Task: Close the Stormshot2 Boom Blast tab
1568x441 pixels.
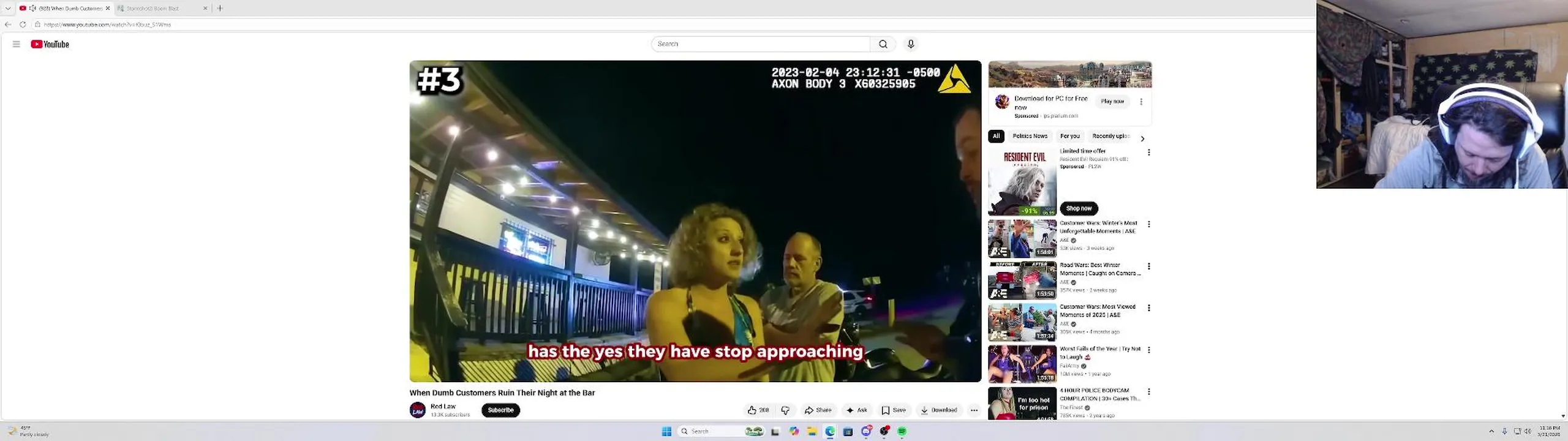Action: pos(205,8)
